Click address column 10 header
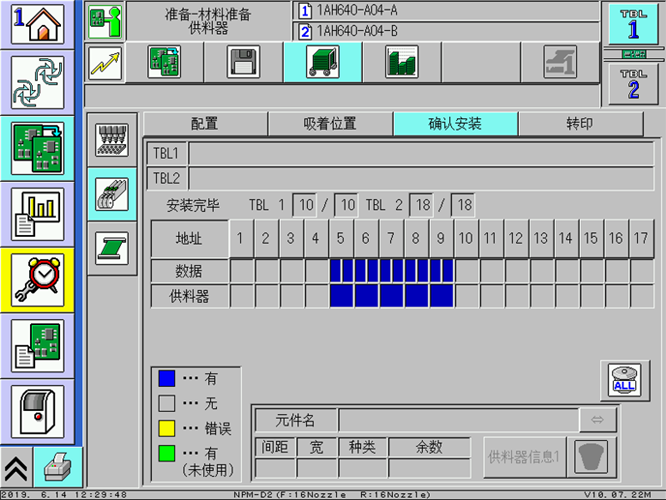Screen dimensions: 666x500 coord(467,238)
